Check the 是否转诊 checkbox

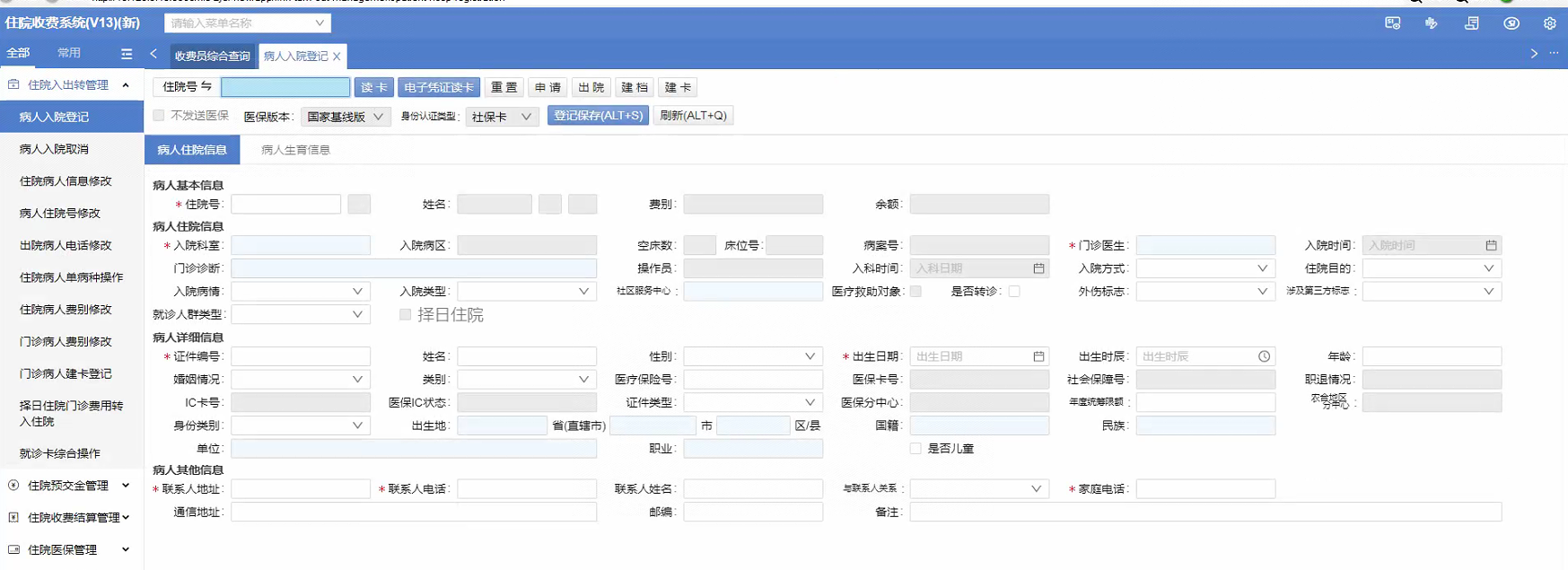pos(1014,291)
